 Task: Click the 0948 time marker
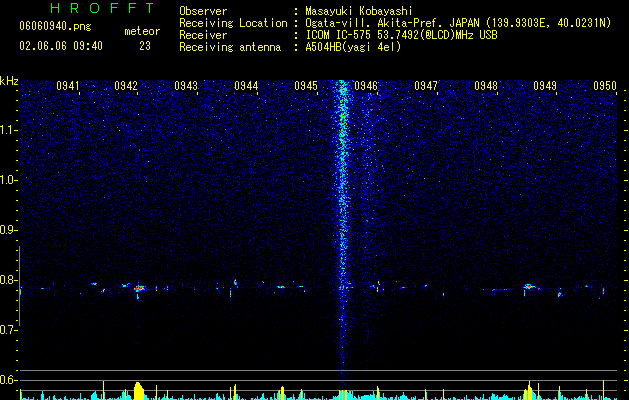point(486,86)
